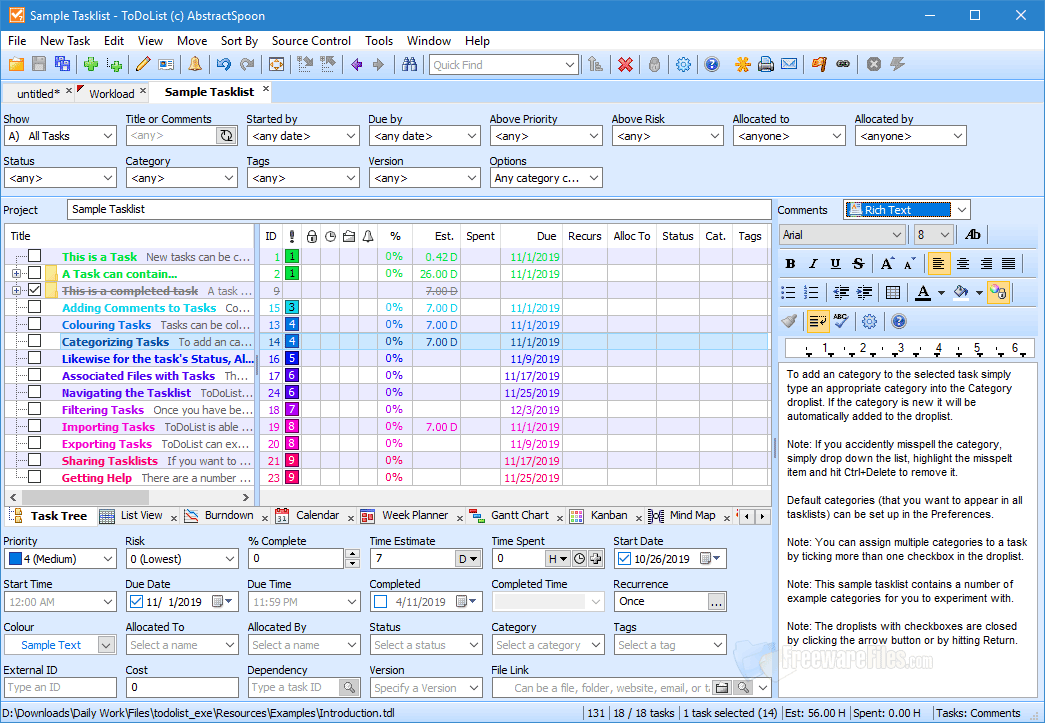The width and height of the screenshot is (1045, 723).
Task: Click the red Delete Task icon
Action: pos(625,64)
